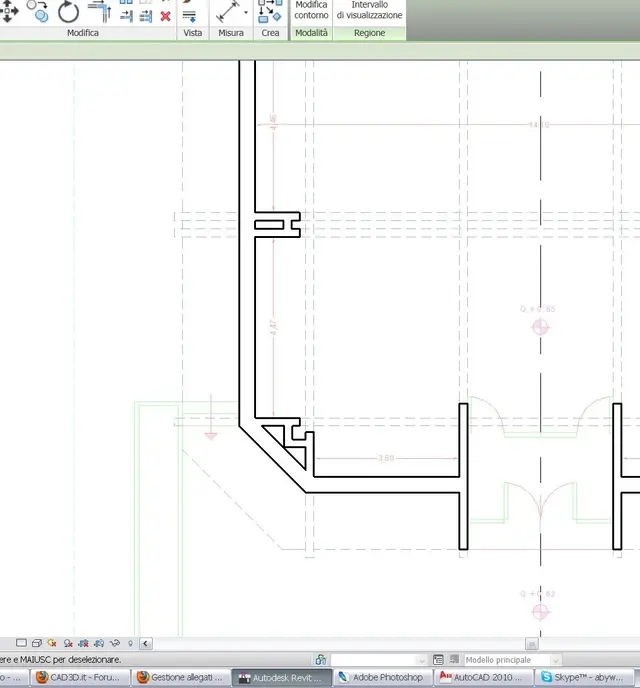The width and height of the screenshot is (640, 688).
Task: Select the Trim/Extend to corner tool
Action: pyautogui.click(x=100, y=12)
